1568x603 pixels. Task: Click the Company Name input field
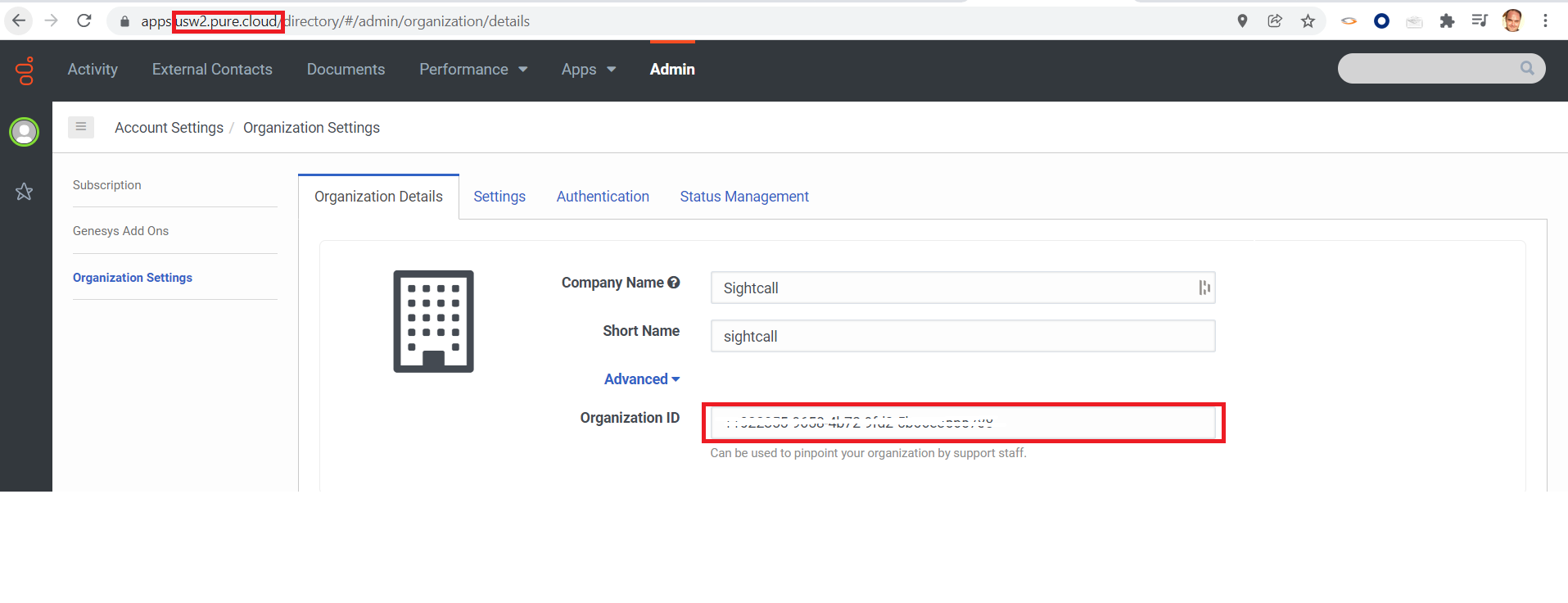pyautogui.click(x=963, y=288)
